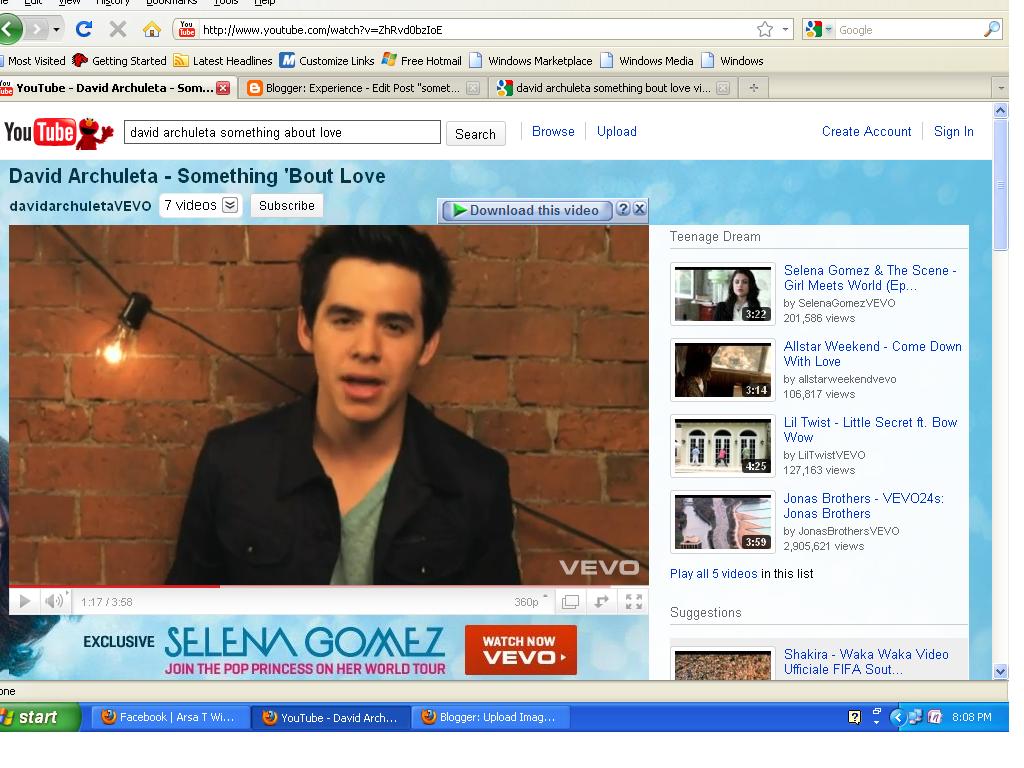Open a new tab with plus icon
The width and height of the screenshot is (1024, 768).
754,88
